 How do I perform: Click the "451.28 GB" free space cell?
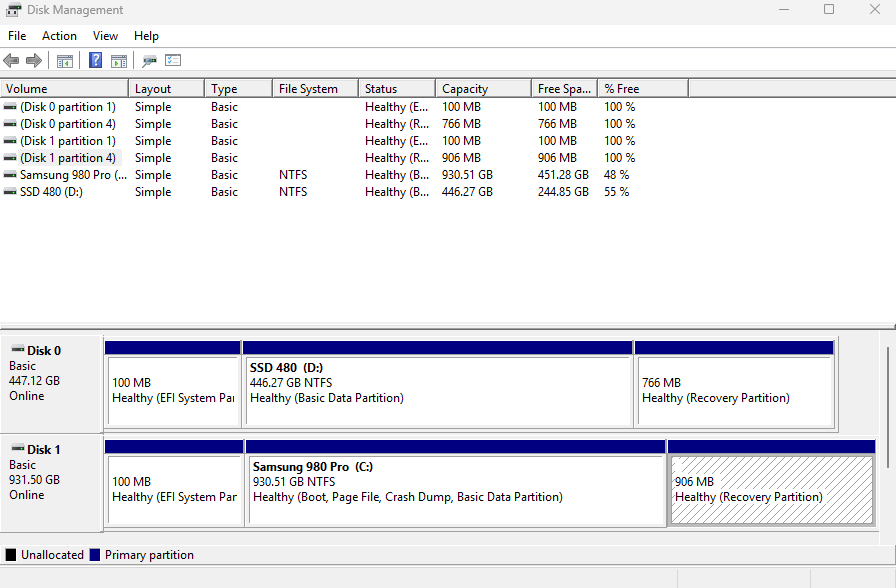(563, 175)
